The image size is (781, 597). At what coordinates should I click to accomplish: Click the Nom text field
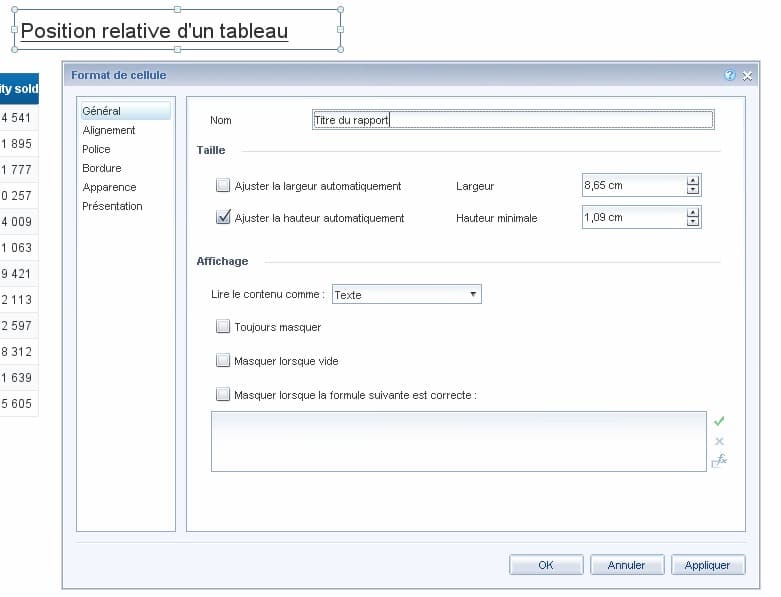513,120
